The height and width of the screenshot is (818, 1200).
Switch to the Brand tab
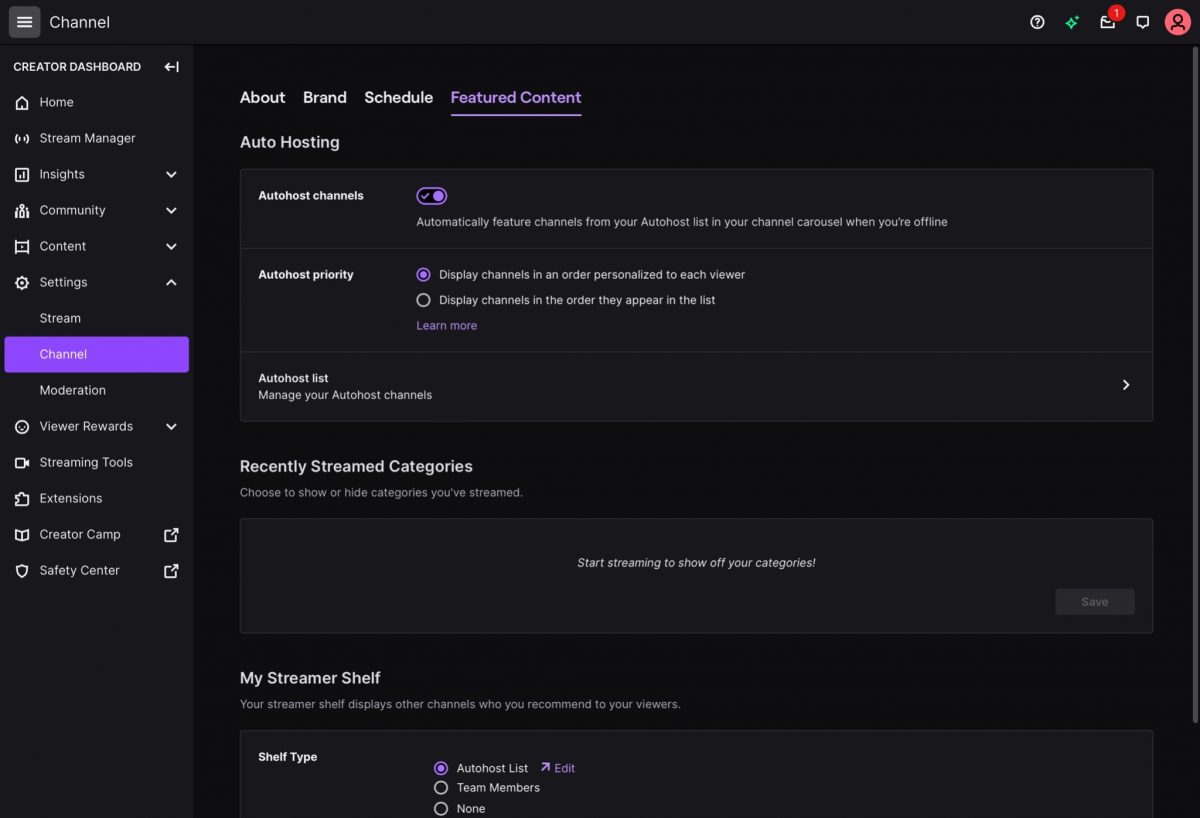click(325, 97)
